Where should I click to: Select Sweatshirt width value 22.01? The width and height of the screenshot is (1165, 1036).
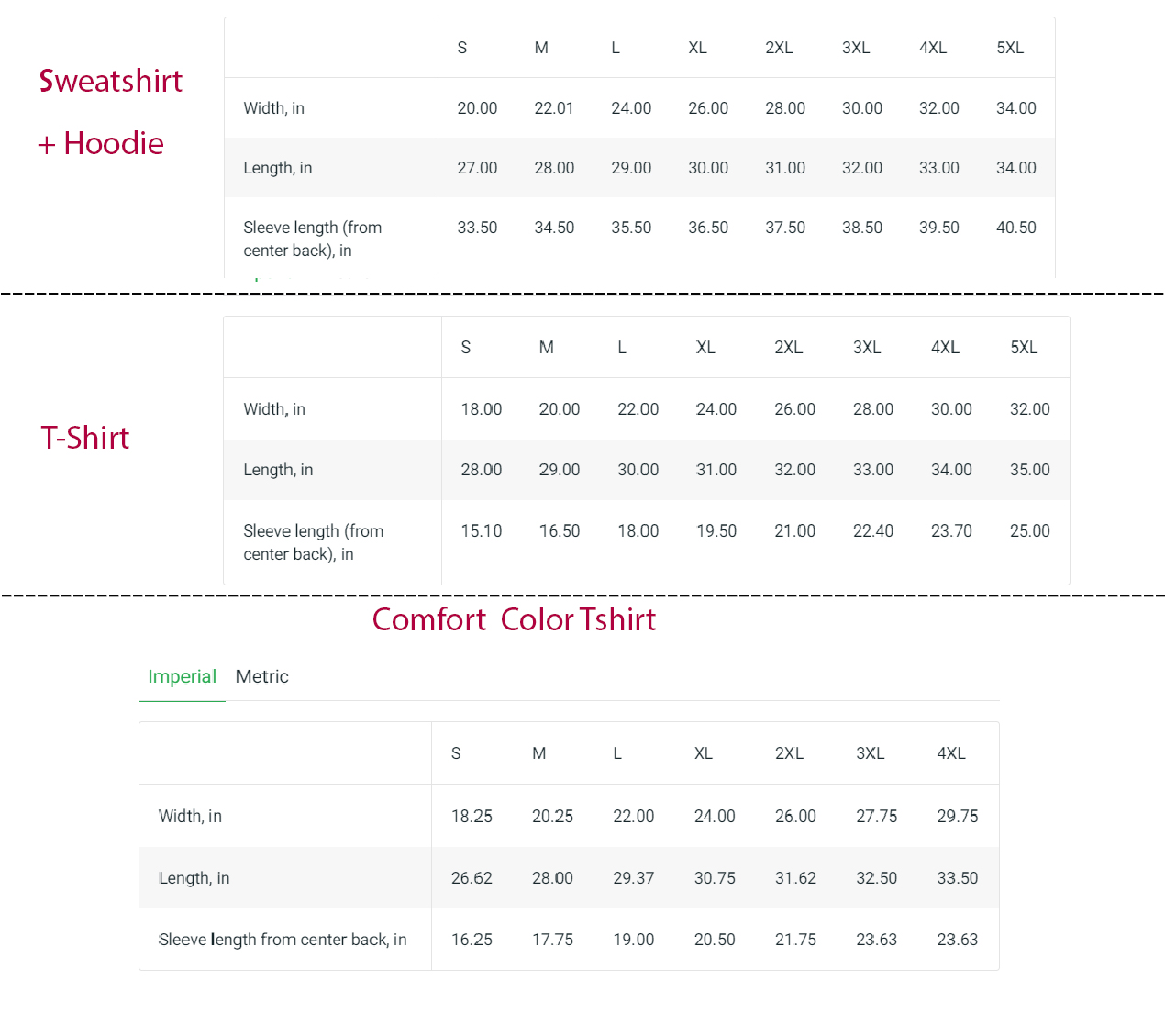pos(553,108)
